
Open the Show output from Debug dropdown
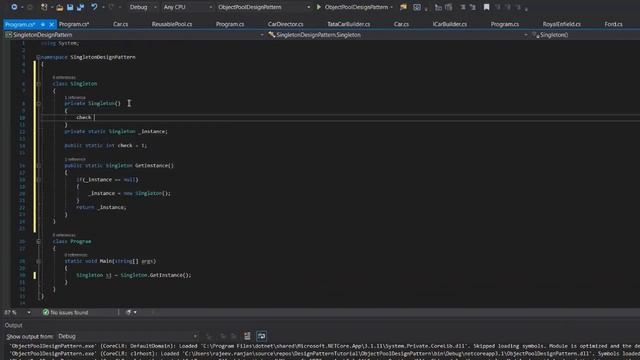pos(127,336)
